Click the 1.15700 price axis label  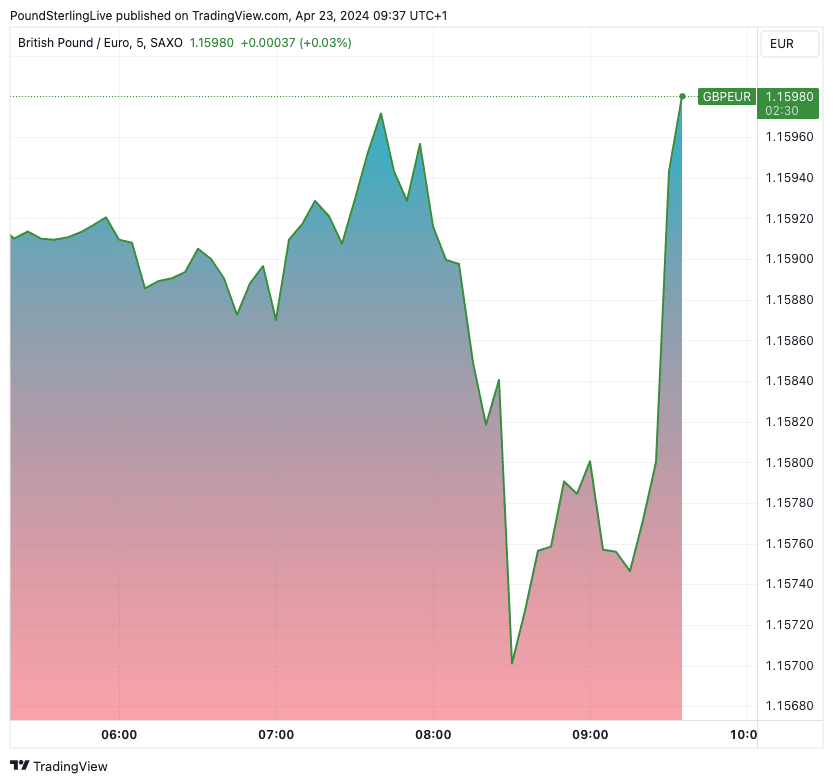click(789, 665)
